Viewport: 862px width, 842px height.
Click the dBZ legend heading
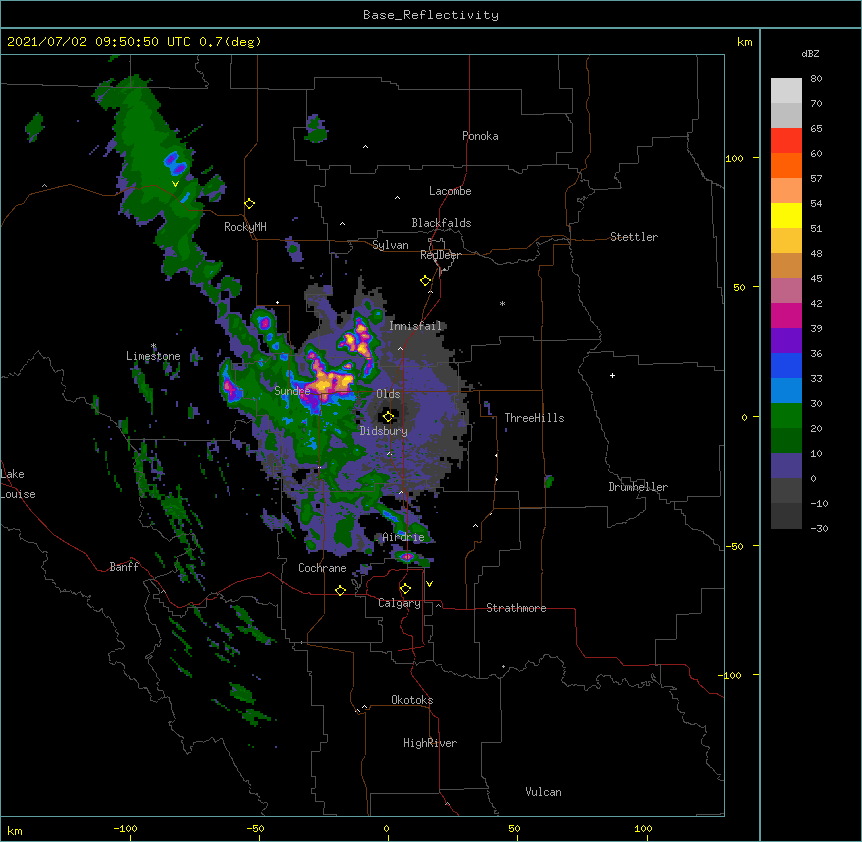pyautogui.click(x=810, y=53)
